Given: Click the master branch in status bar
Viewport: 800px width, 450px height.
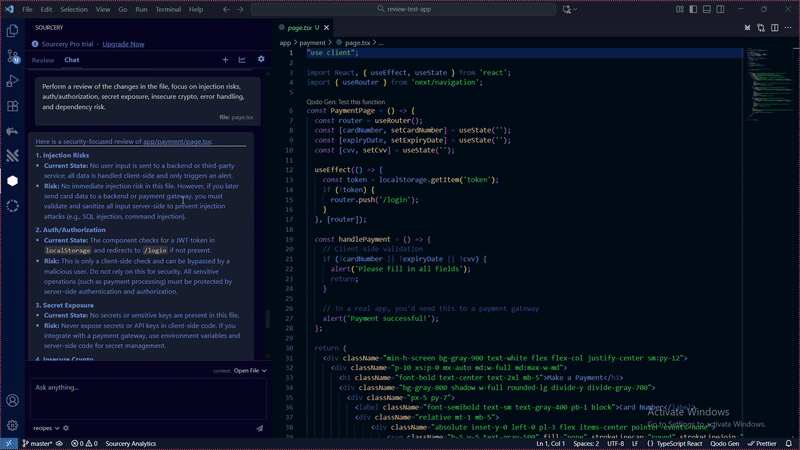Looking at the screenshot, I should (x=38, y=443).
